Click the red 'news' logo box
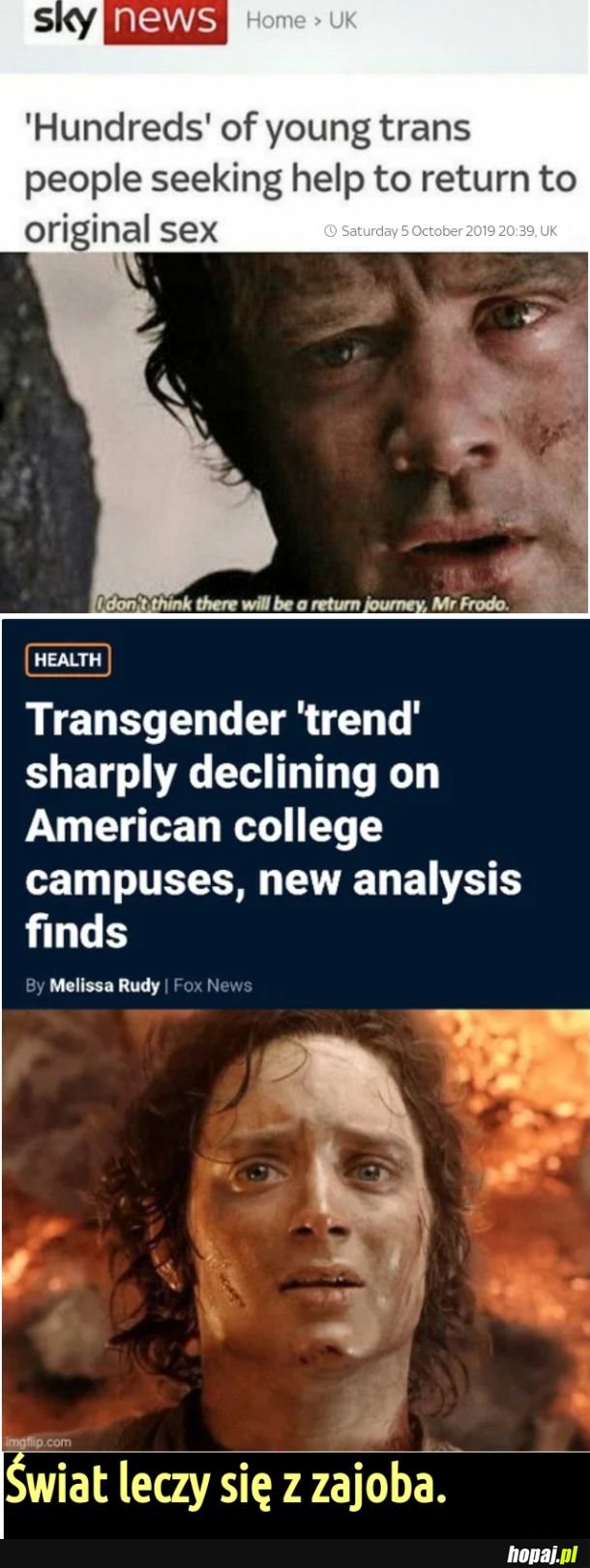The height and width of the screenshot is (1568, 590). 164,21
